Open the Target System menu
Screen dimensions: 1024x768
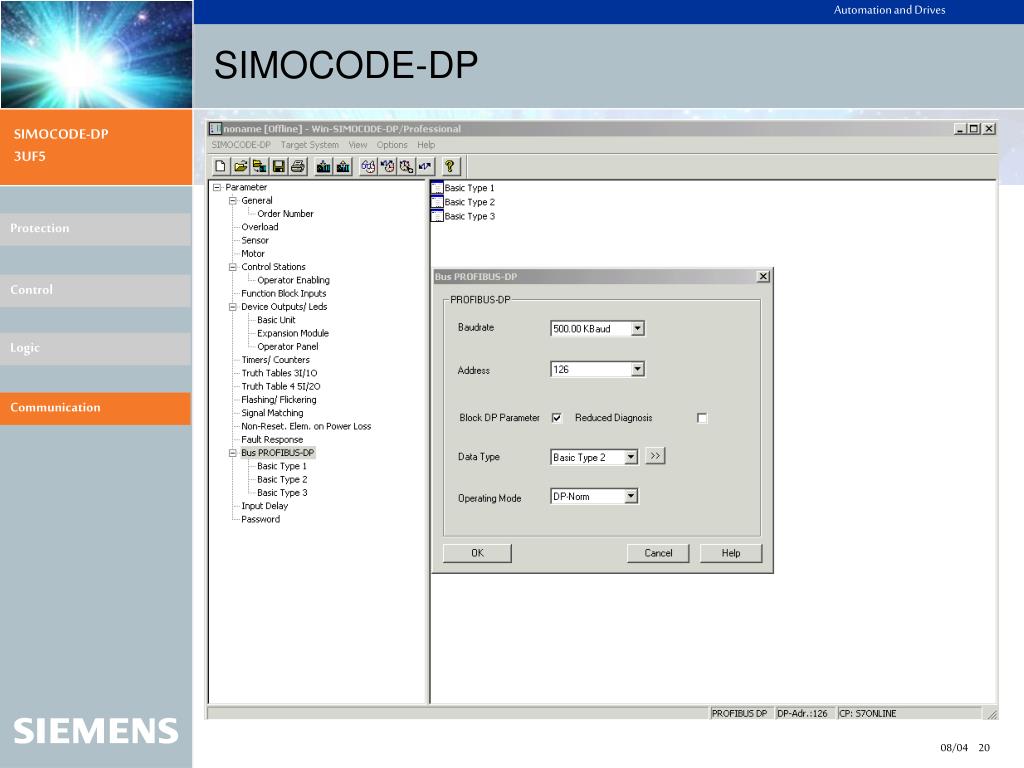(310, 145)
